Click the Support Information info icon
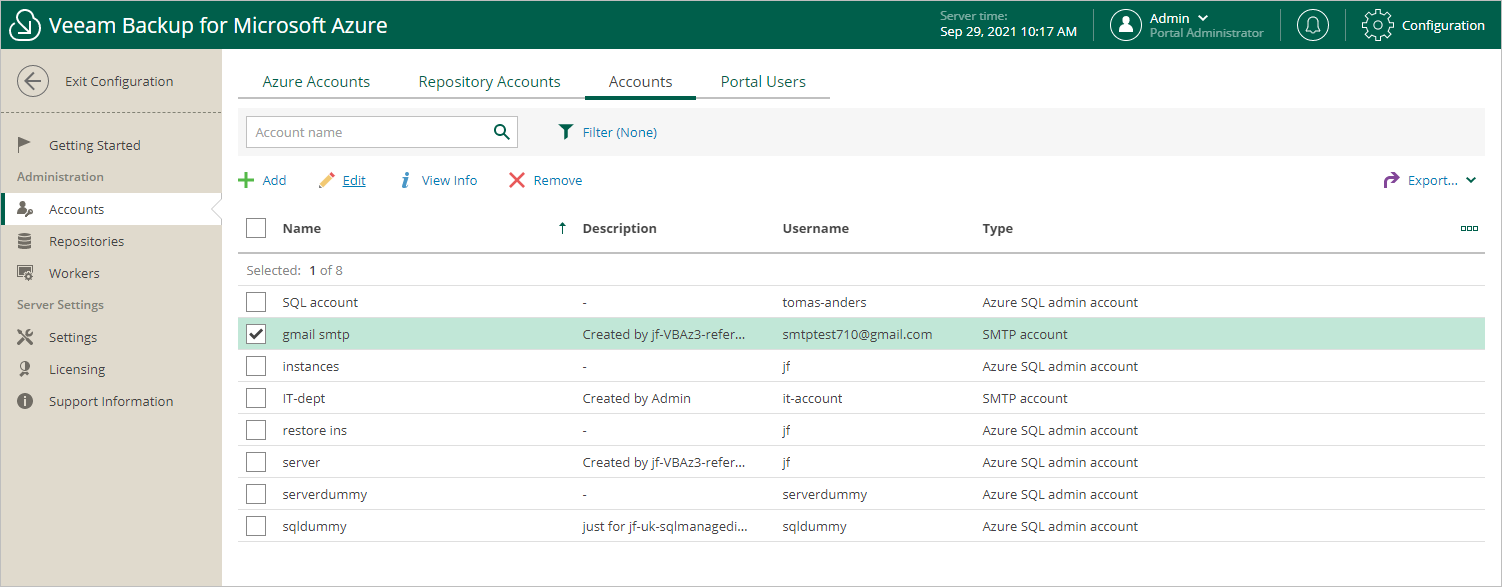This screenshot has width=1502, height=587. pos(26,401)
